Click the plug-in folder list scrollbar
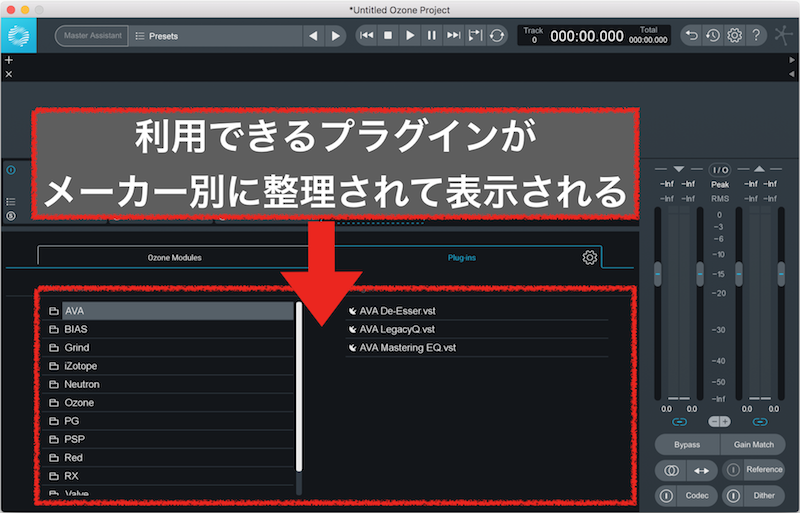Viewport: 800px width, 513px height. (299, 386)
